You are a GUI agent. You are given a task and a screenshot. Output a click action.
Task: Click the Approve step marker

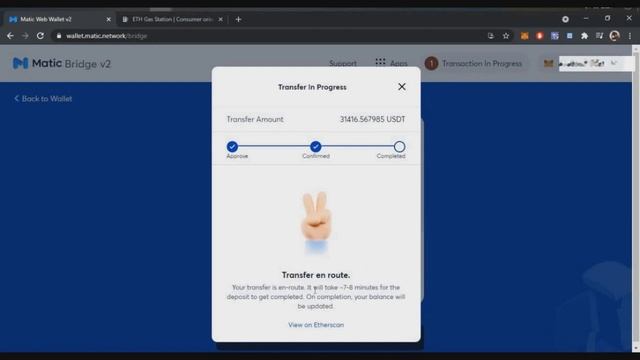(x=232, y=147)
